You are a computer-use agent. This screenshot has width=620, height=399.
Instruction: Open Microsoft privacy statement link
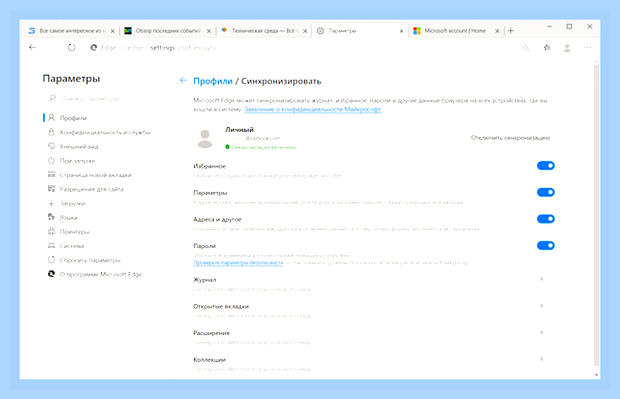coord(313,109)
